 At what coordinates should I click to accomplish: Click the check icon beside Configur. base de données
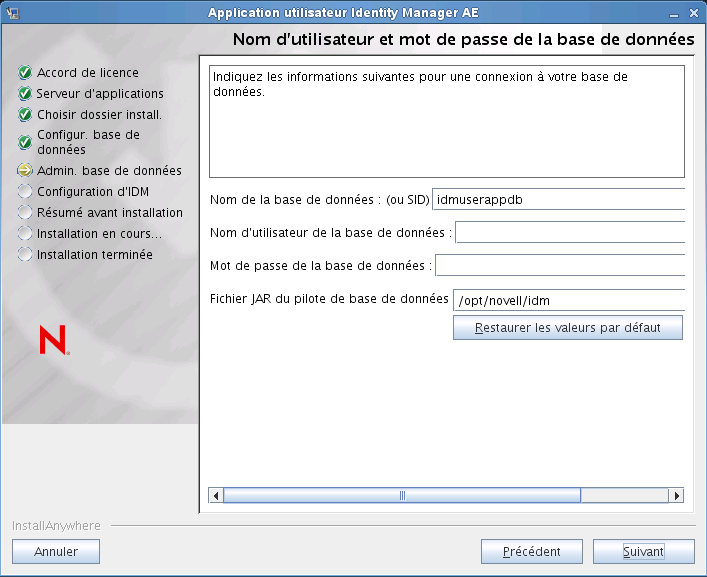click(25, 142)
